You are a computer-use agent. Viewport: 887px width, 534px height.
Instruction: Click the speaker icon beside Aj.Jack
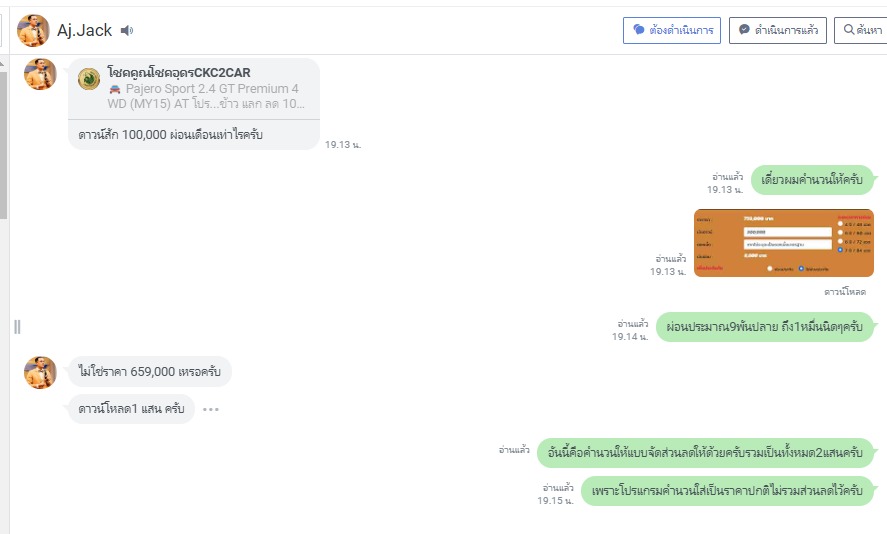click(x=127, y=31)
